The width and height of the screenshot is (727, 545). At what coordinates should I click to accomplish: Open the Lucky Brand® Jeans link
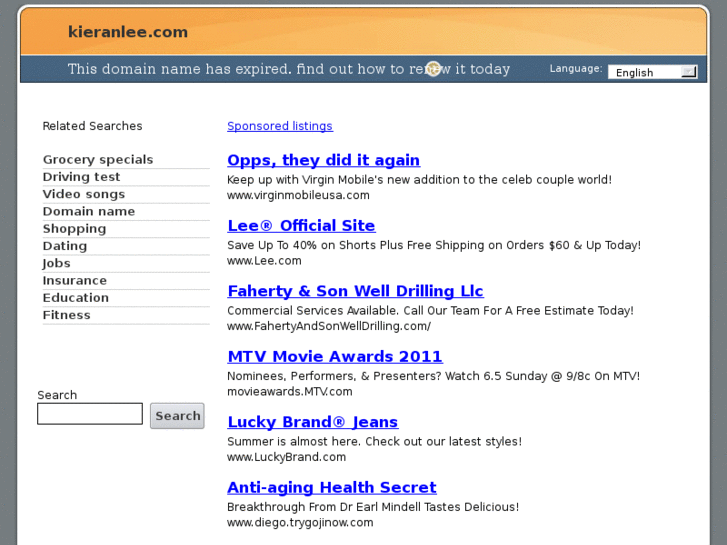point(312,422)
